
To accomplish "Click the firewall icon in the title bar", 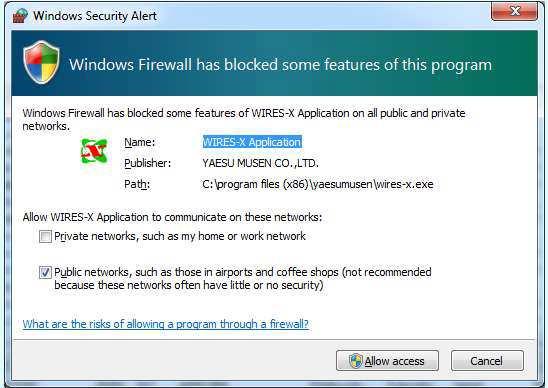I will [20, 16].
